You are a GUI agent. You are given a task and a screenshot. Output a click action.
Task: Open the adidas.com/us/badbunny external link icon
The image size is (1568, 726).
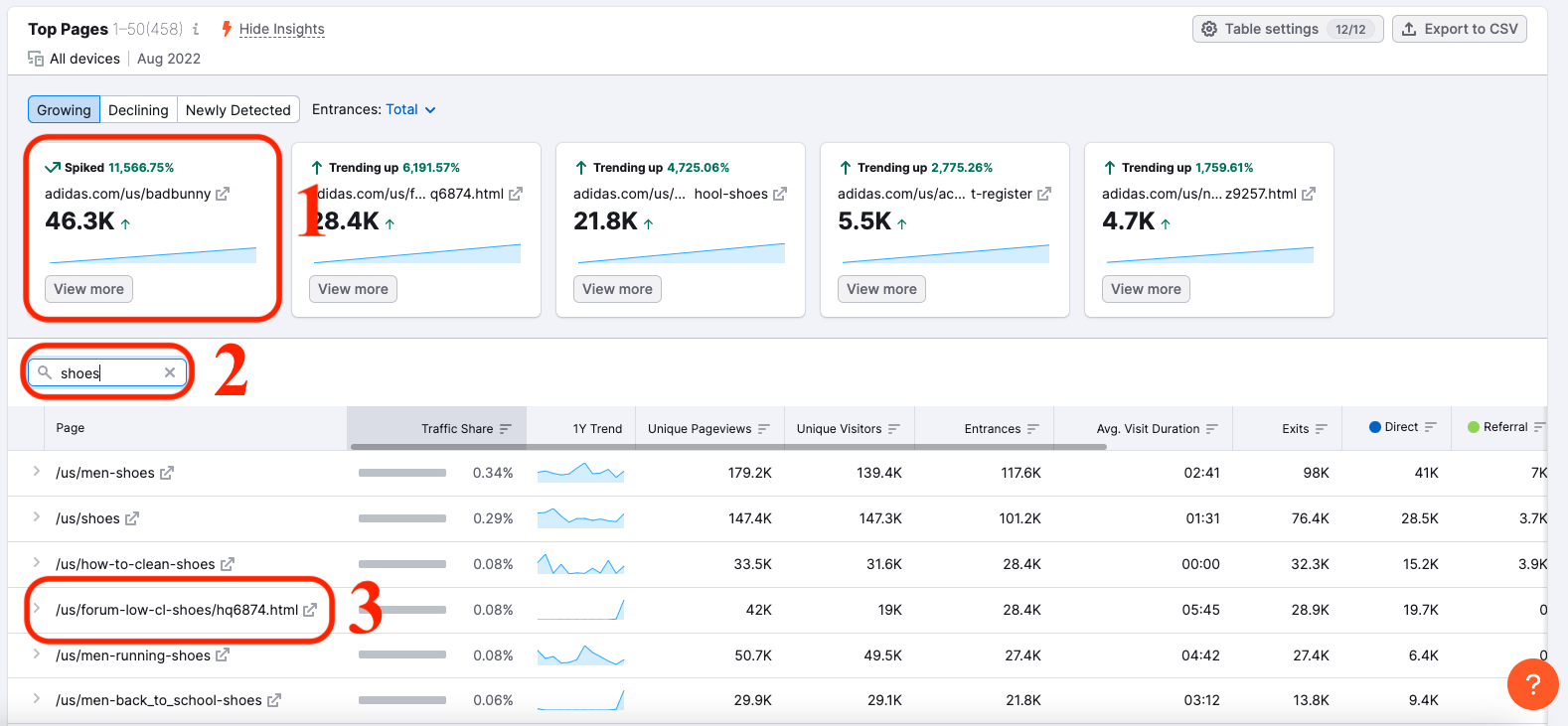(x=223, y=194)
